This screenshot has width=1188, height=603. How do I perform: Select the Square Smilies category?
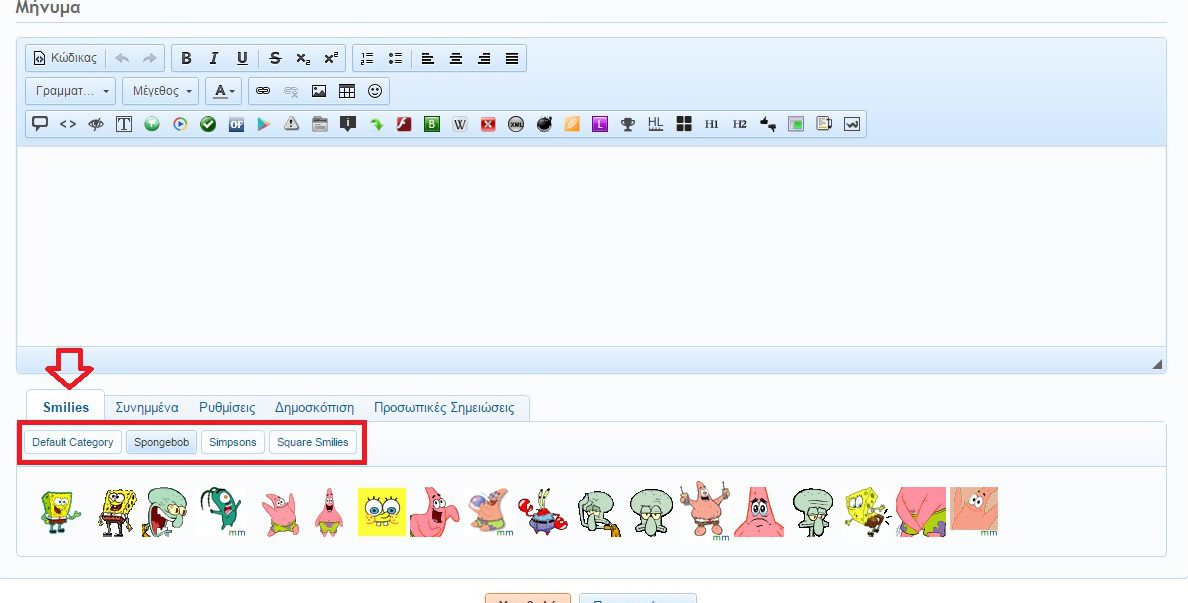(x=313, y=442)
